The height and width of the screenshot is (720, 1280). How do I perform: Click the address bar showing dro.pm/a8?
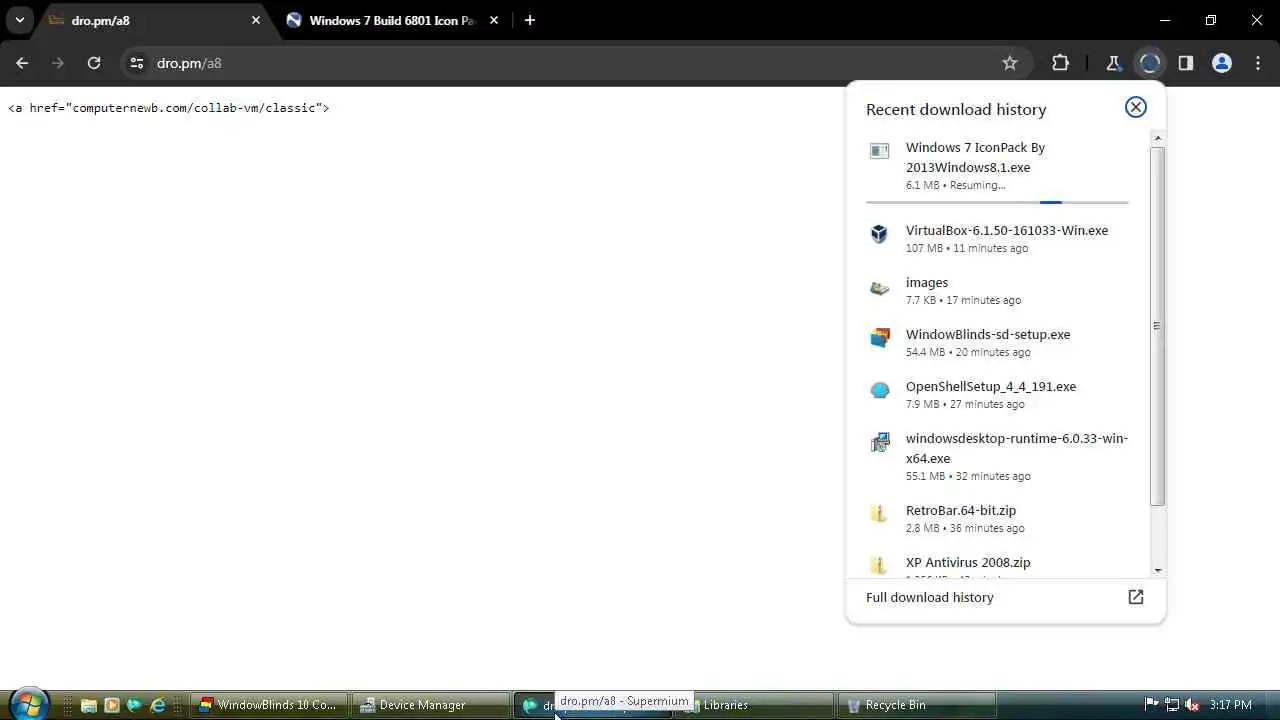(x=575, y=63)
